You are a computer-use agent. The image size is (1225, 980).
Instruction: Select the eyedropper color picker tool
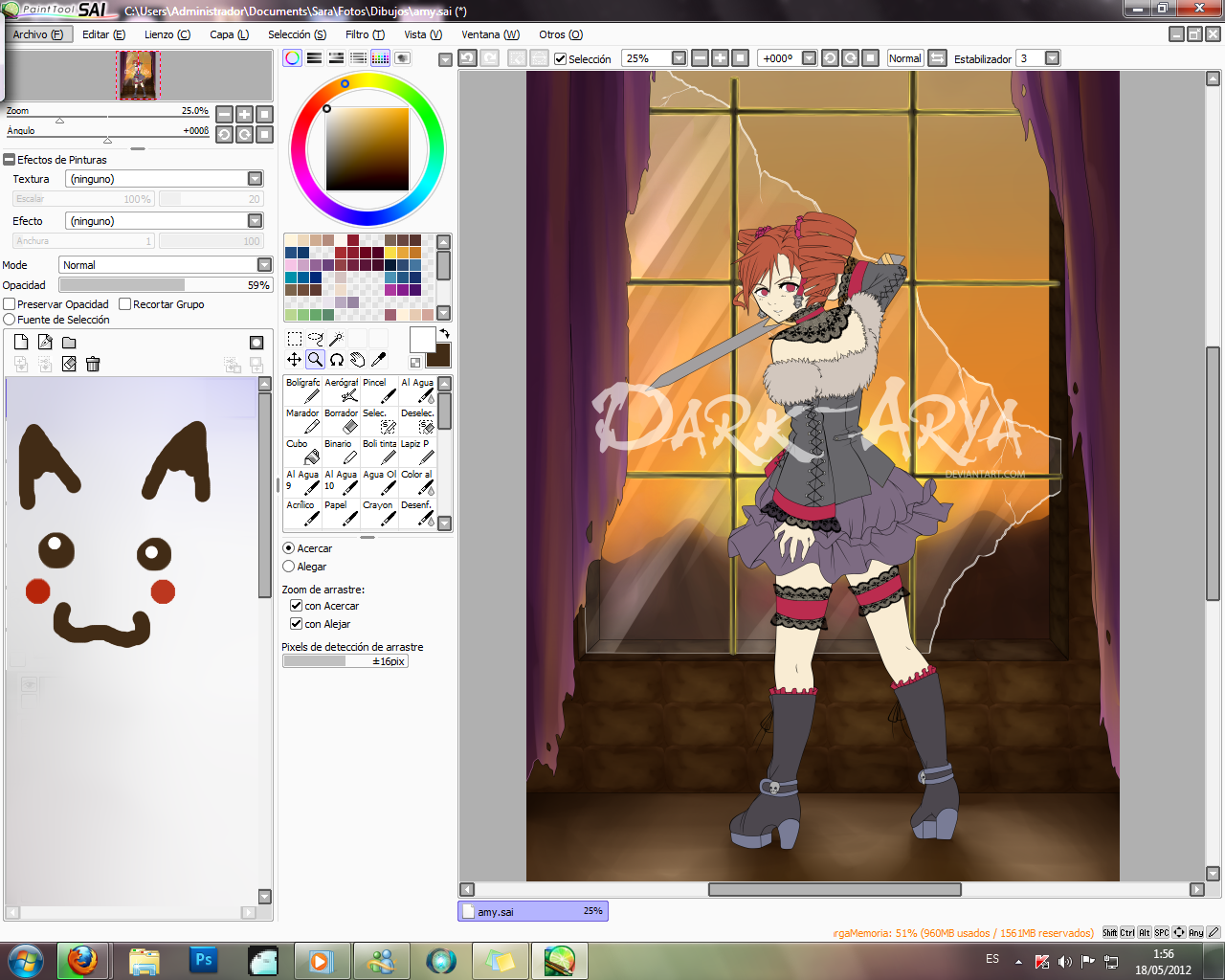tap(378, 360)
